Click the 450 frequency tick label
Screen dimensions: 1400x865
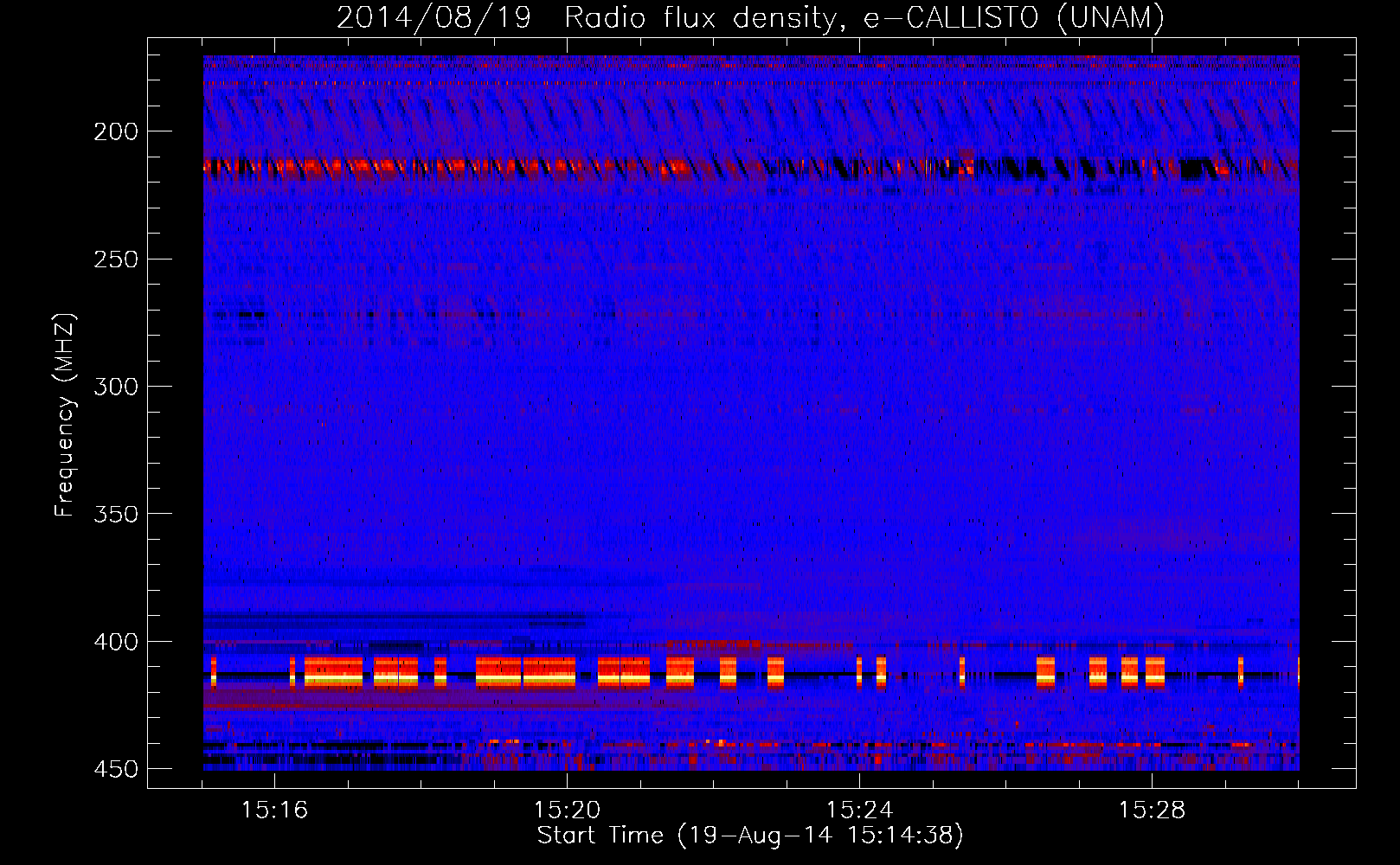pyautogui.click(x=116, y=769)
